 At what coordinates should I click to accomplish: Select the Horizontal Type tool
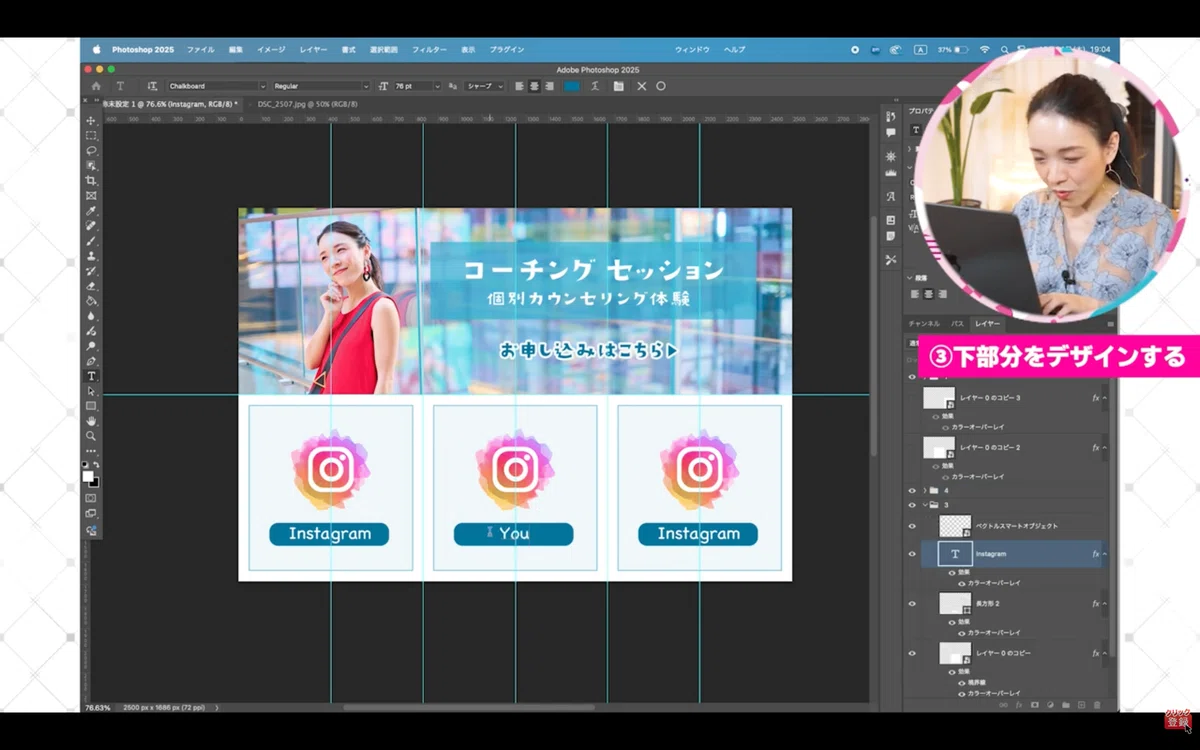[x=91, y=376]
